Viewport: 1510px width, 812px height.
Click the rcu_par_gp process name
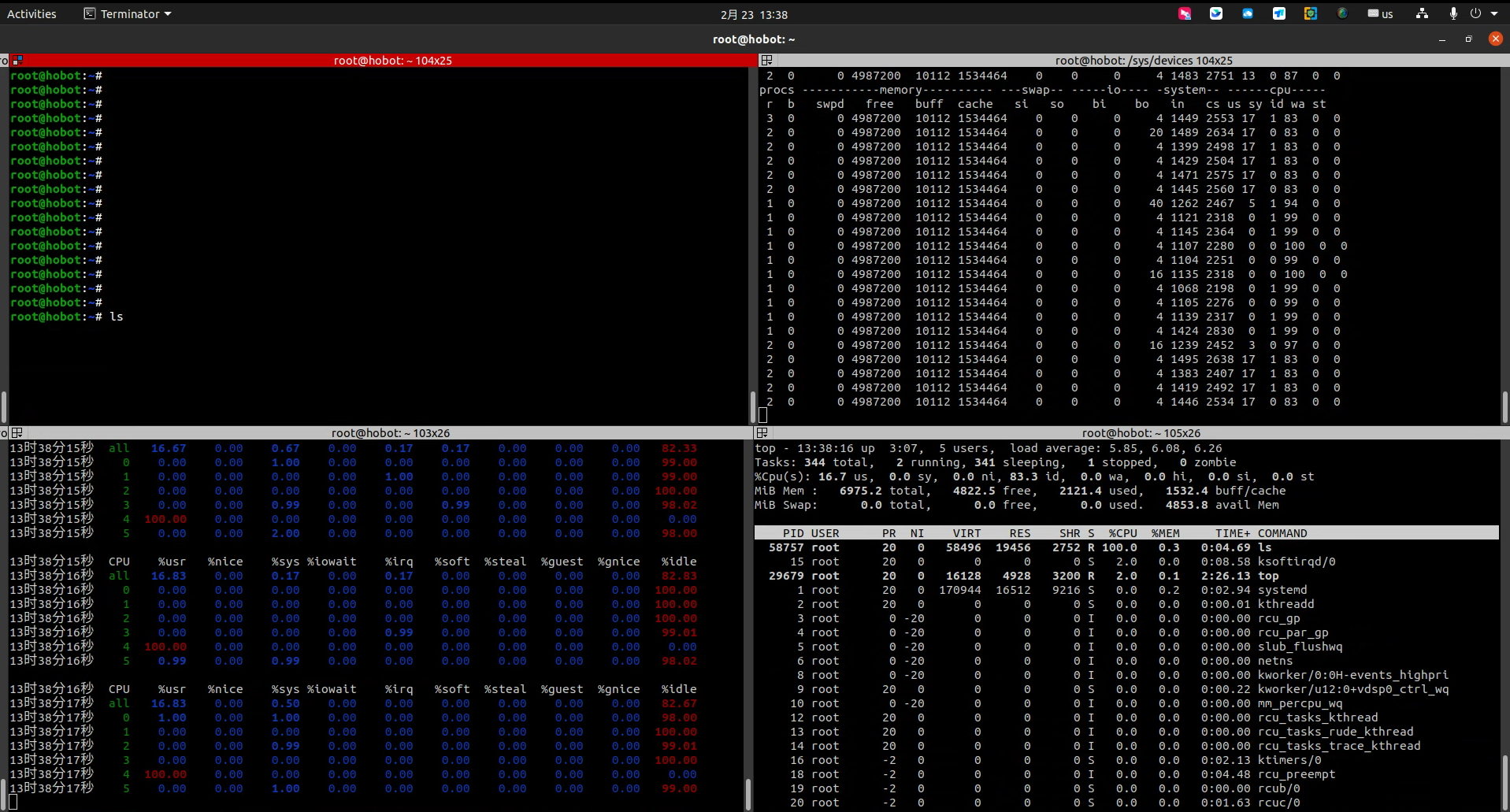pos(1293,632)
